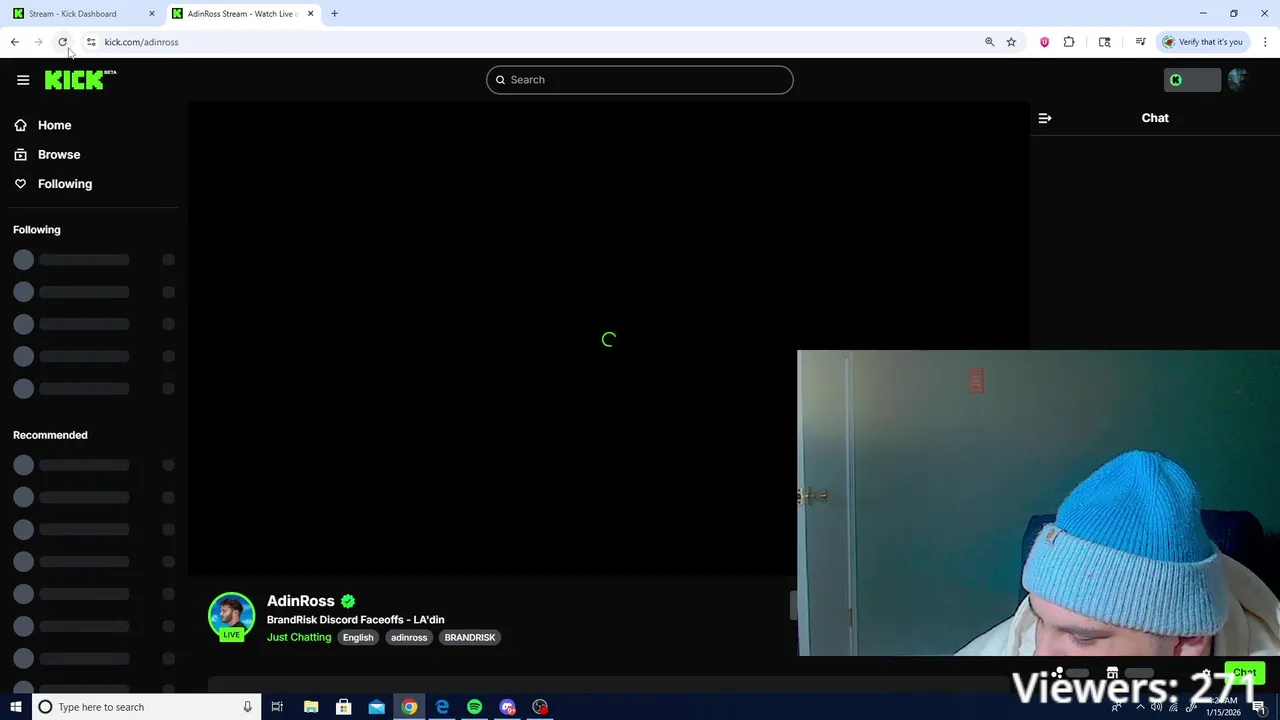
Task: Open the Just Chatting category link
Action: 299,637
